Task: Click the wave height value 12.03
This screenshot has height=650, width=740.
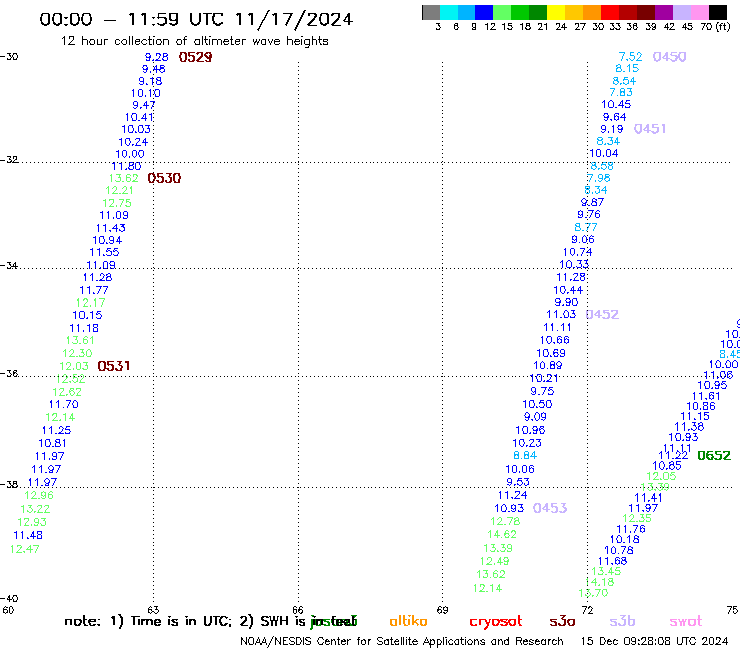Action: point(74,366)
